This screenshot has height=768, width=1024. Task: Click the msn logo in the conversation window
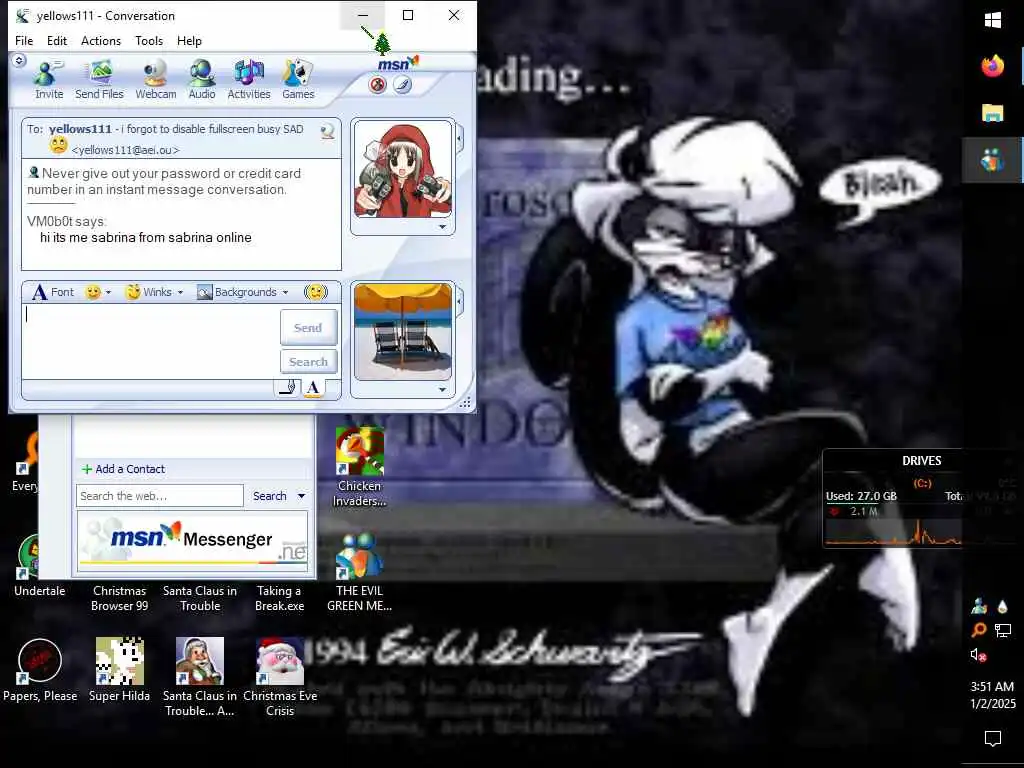coord(398,63)
